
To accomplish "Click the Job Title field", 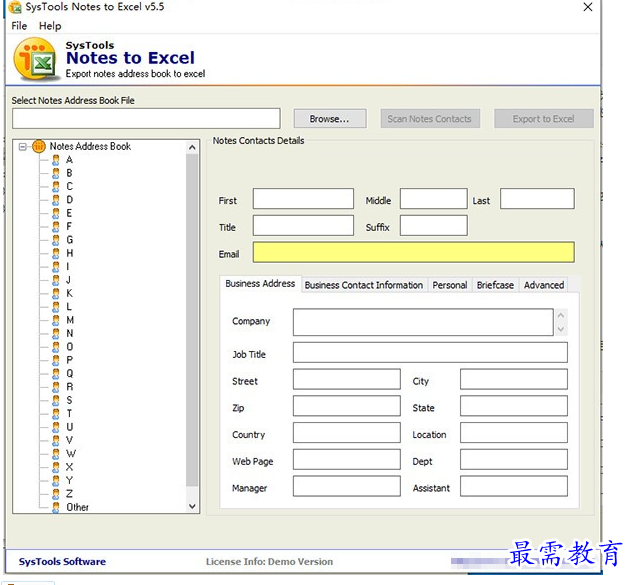I will 430,352.
